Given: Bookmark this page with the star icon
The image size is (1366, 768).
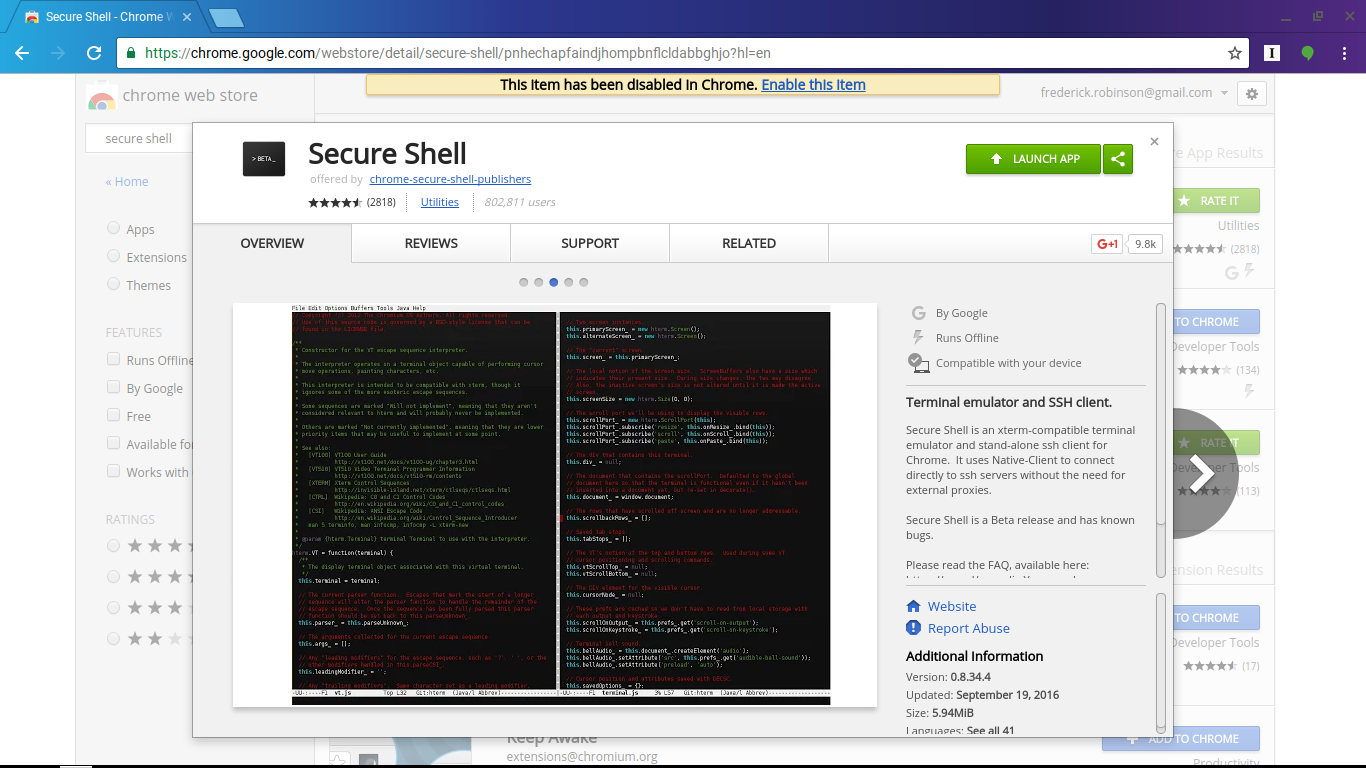Looking at the screenshot, I should tap(1235, 53).
